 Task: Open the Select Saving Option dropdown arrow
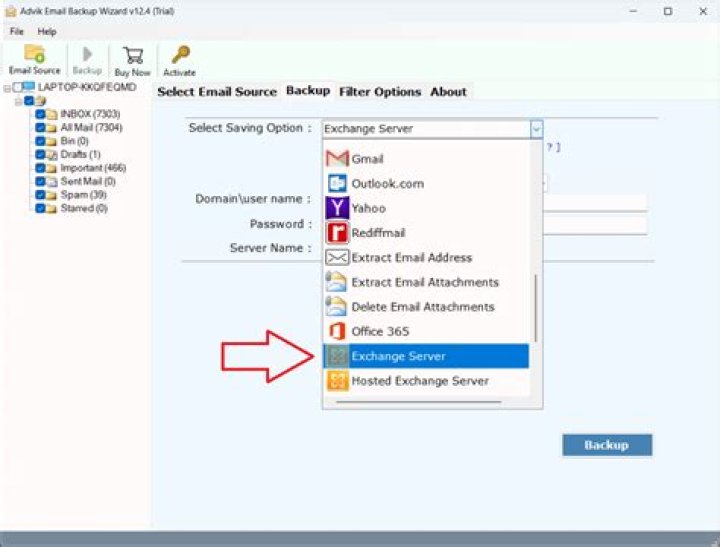536,129
